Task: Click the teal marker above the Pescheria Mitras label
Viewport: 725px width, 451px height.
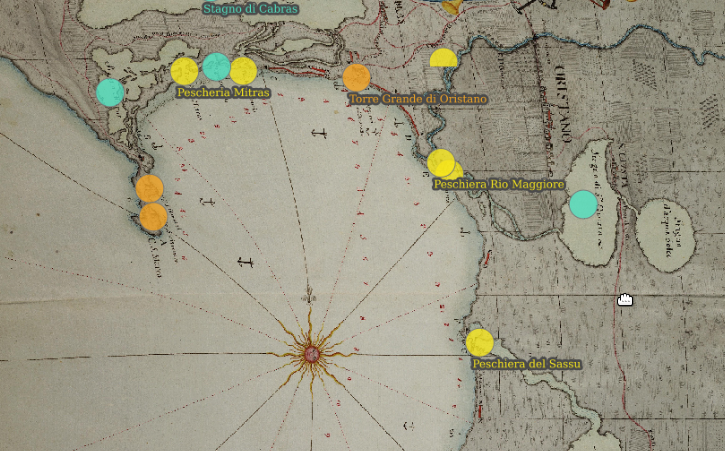Action: (x=216, y=67)
